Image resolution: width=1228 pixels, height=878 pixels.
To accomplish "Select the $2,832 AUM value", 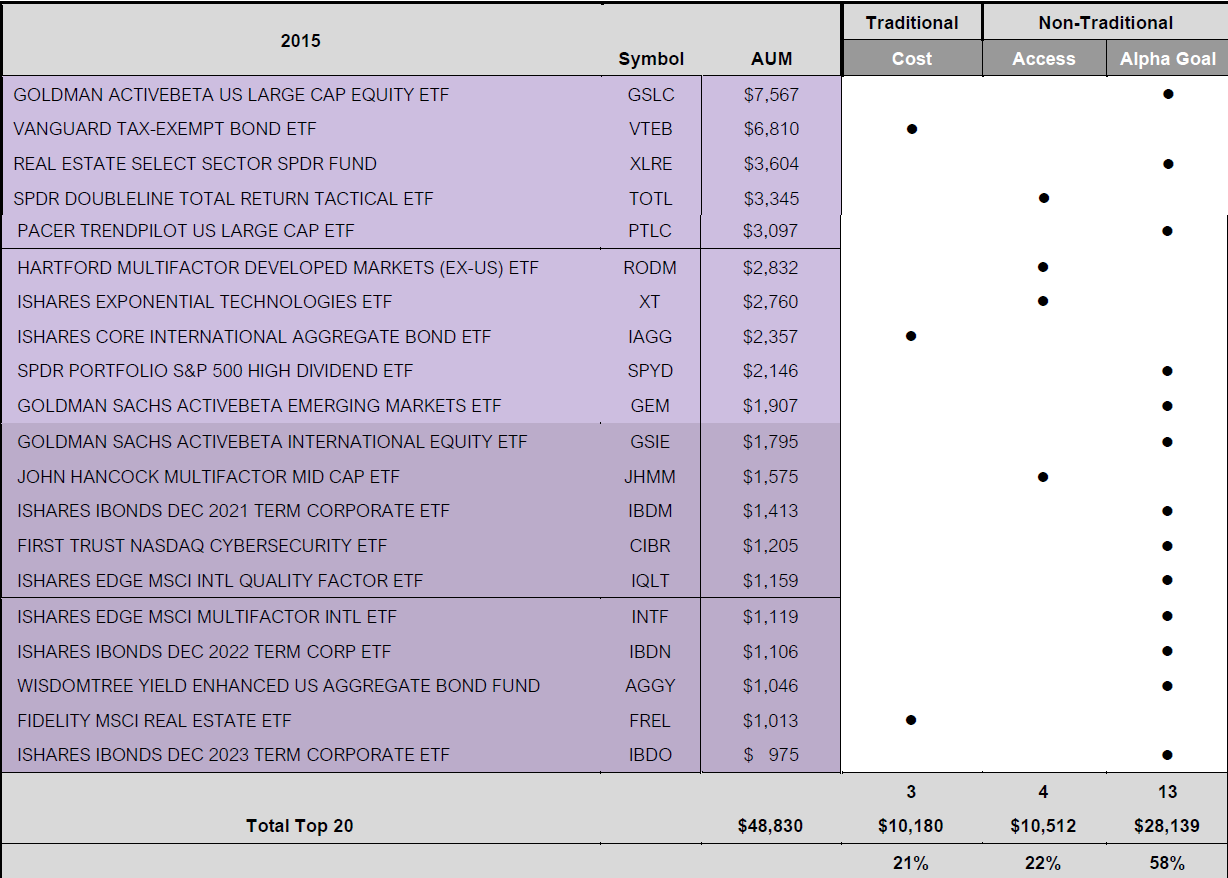I will (x=770, y=268).
